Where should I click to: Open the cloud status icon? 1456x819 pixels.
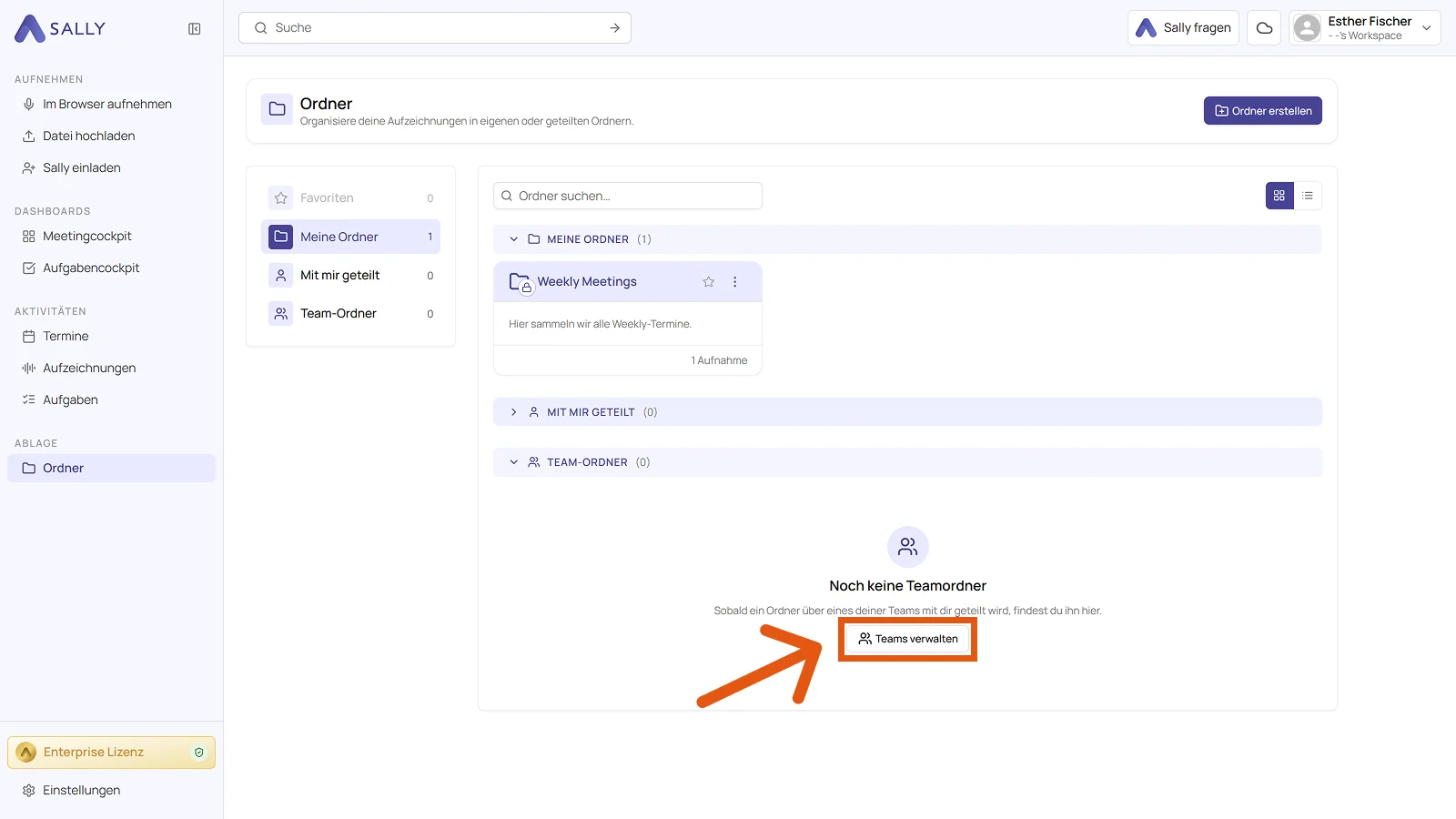point(1264,28)
